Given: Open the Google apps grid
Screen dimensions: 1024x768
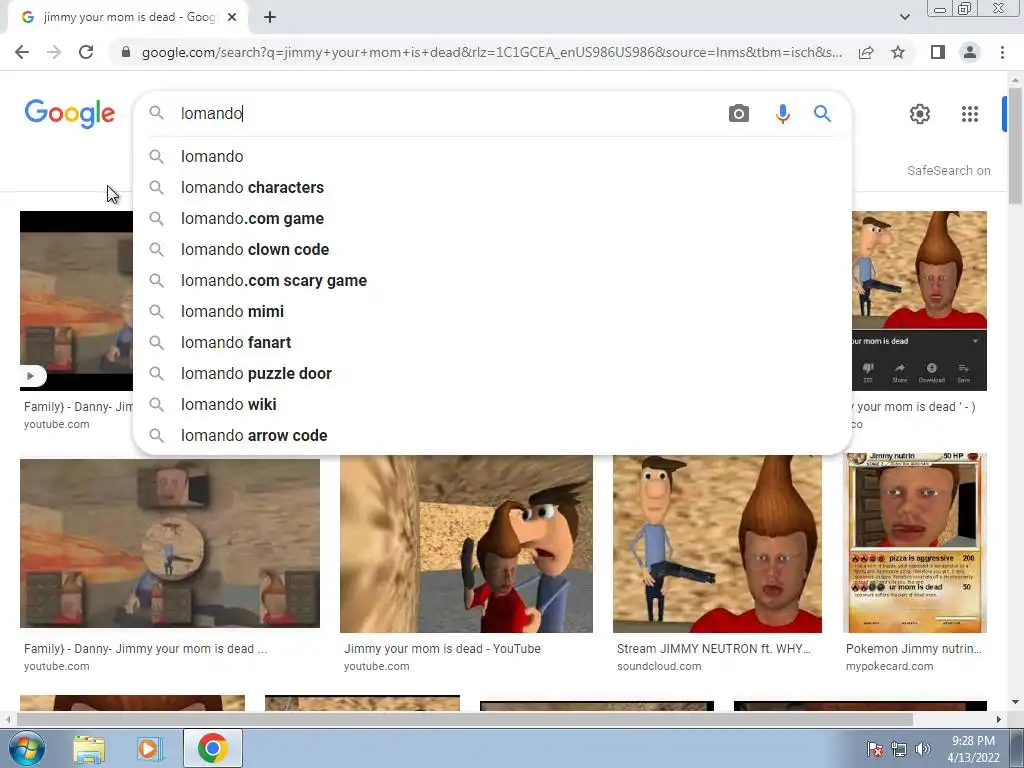Looking at the screenshot, I should point(970,114).
